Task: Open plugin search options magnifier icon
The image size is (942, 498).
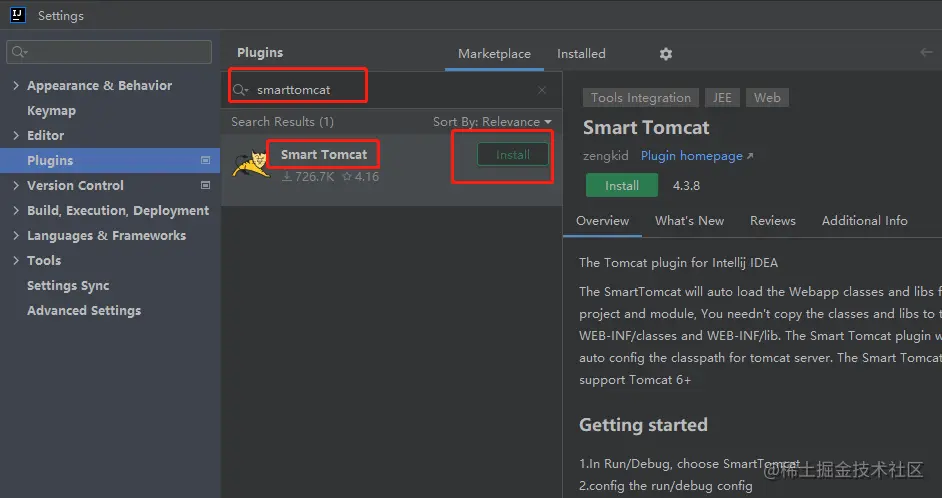Action: (240, 90)
